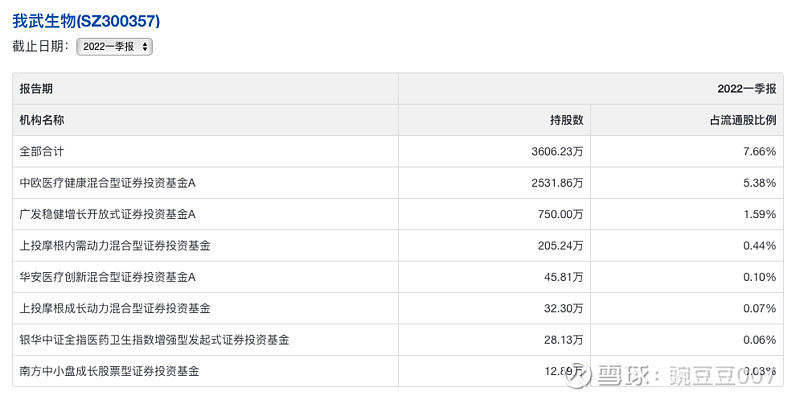Select the 0.44% ratio value
Screen dimensions: 800x400
[x=760, y=246]
